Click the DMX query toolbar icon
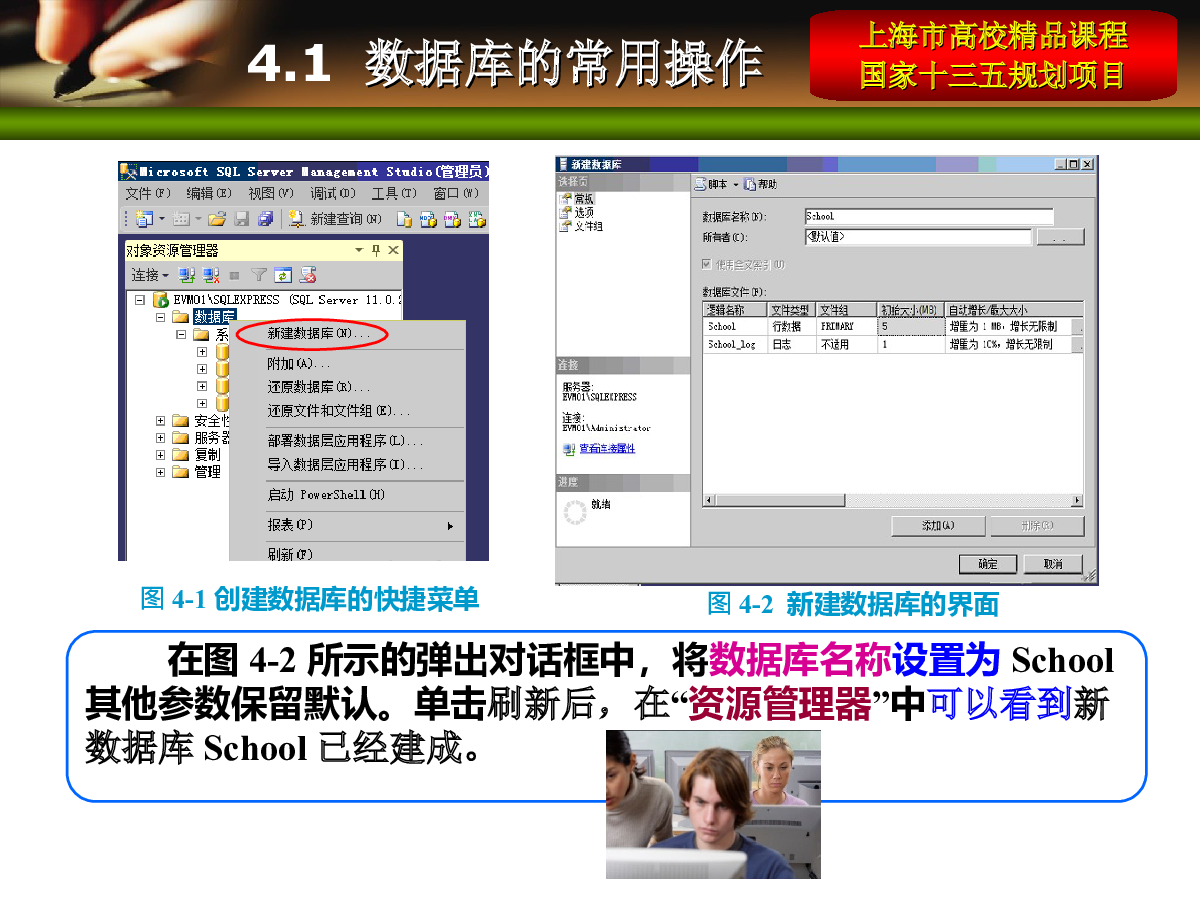 452,219
